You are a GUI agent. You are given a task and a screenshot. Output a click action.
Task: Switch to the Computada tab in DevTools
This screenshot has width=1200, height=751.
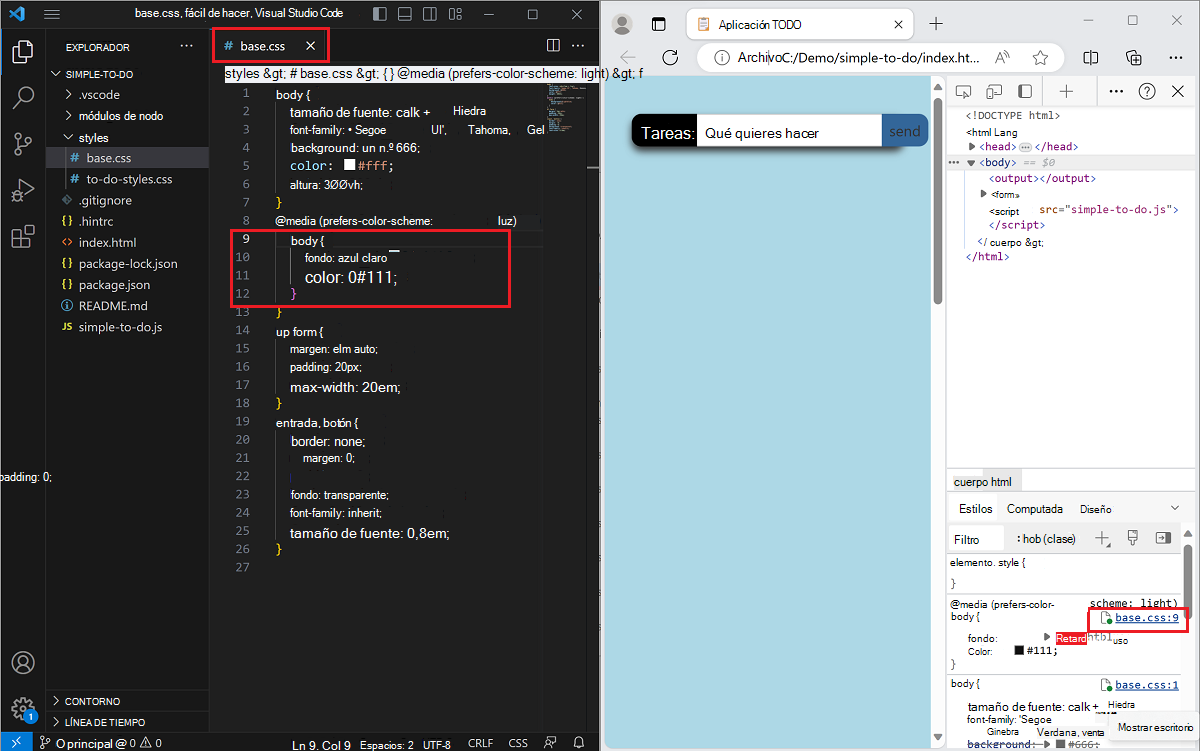(1035, 508)
